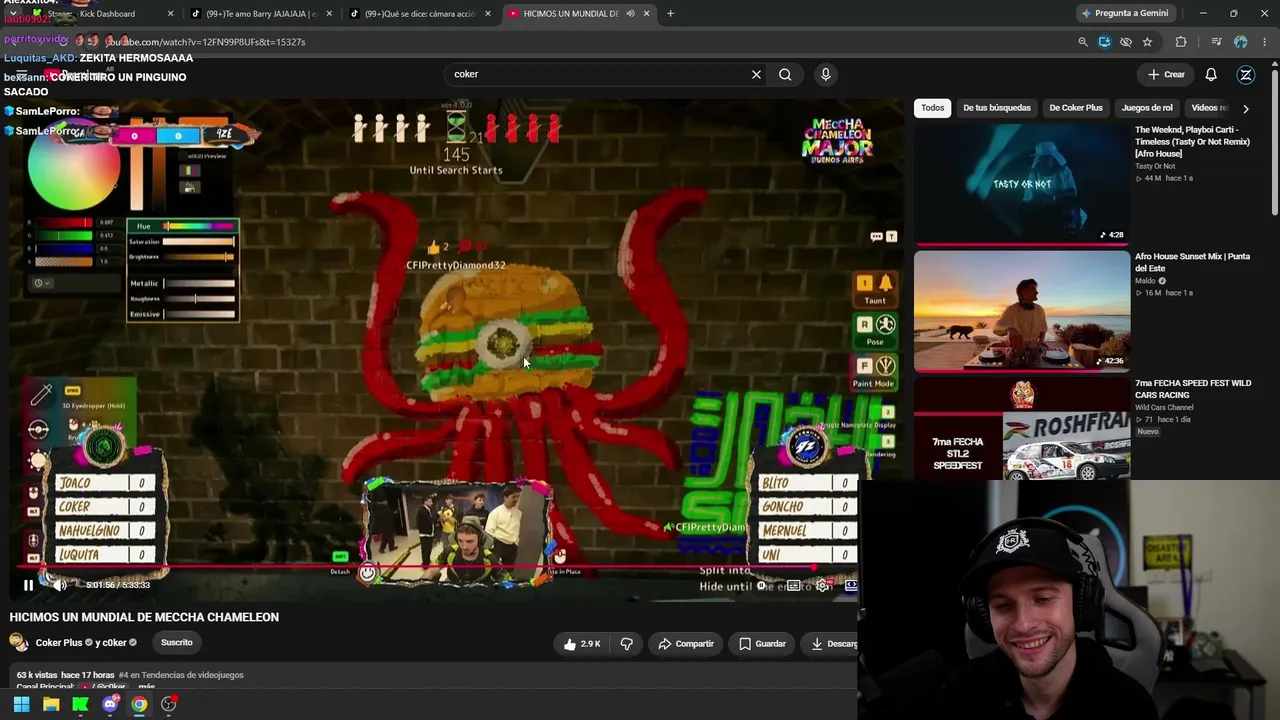Open the Chrome profile avatar
Image resolution: width=1280 pixels, height=720 pixels.
tap(1241, 42)
